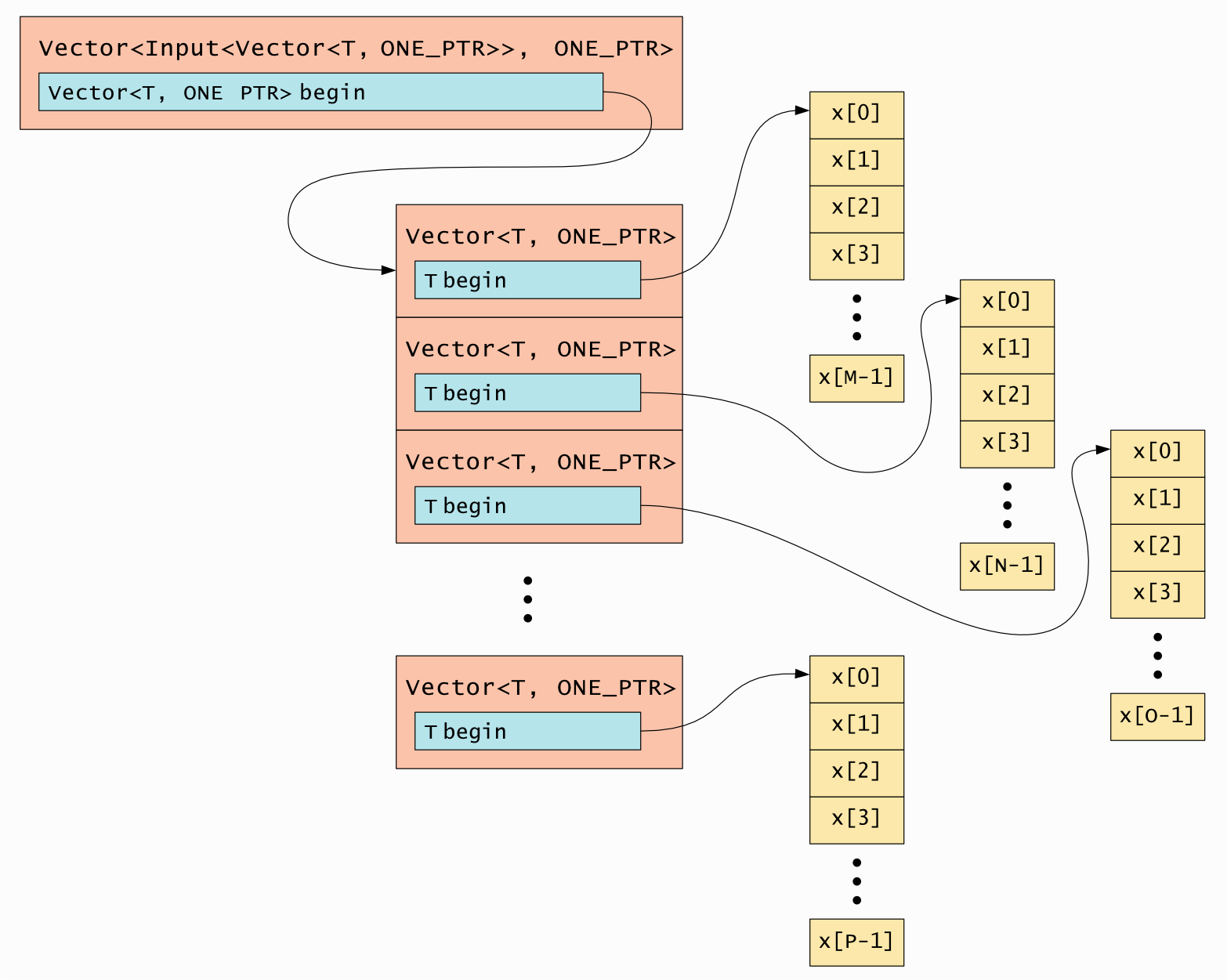Viewport: 1227px width, 980px height.
Task: Select the bottommost "T begin" field
Action: click(x=527, y=732)
